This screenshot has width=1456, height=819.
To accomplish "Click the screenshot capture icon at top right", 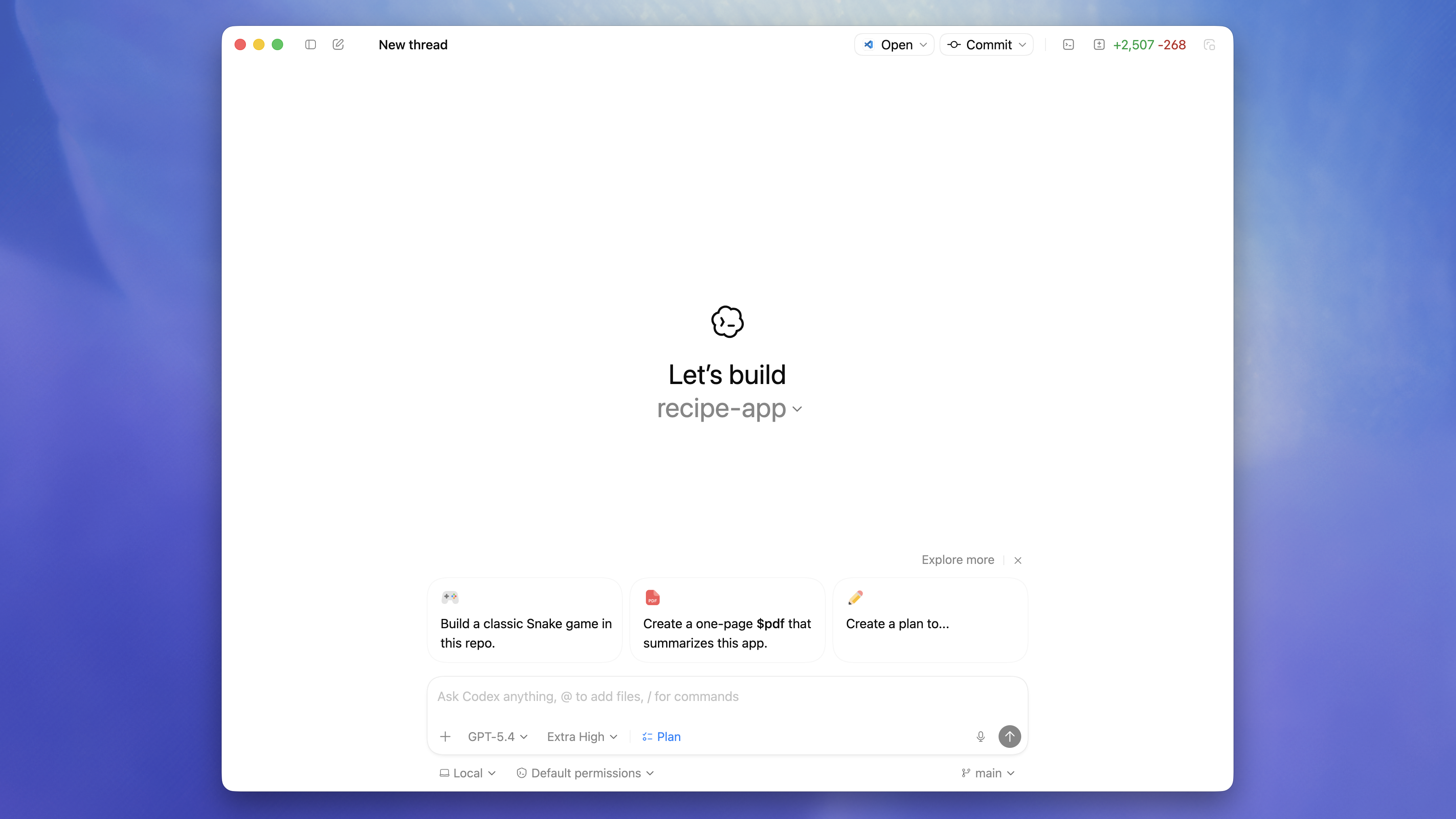I will (x=1210, y=44).
